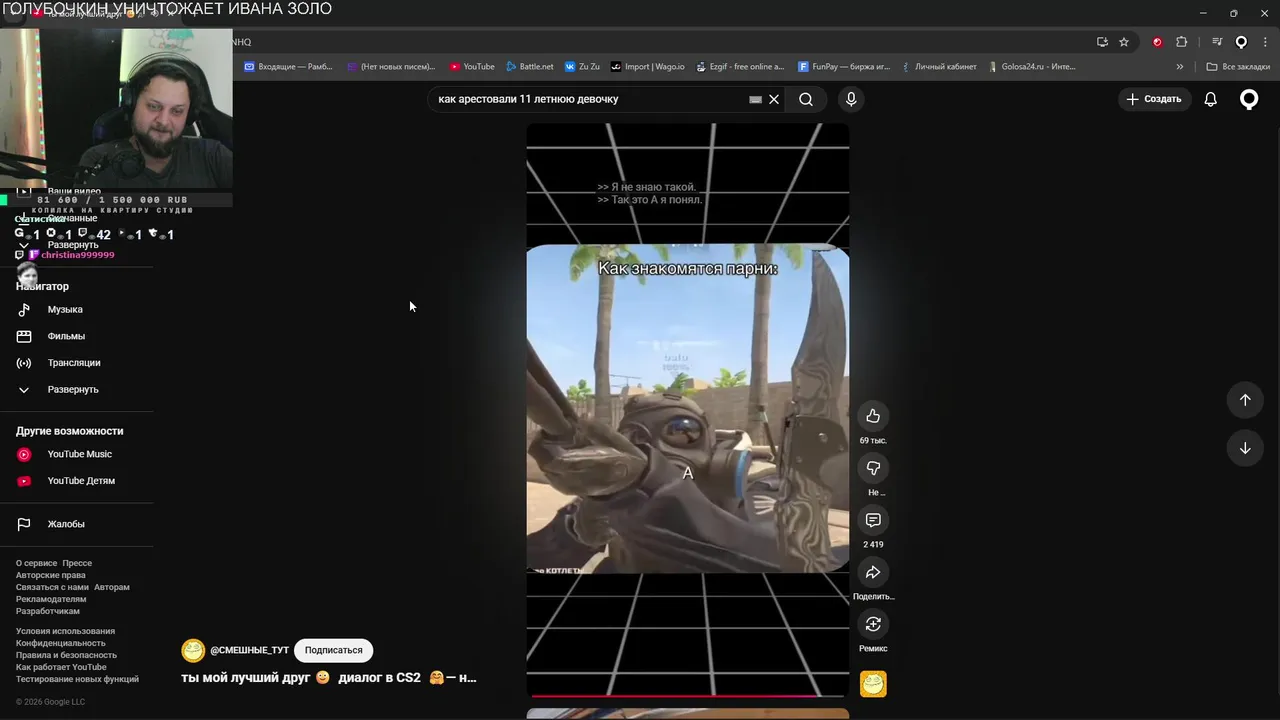The height and width of the screenshot is (720, 1280).
Task: Run search with magnifier button
Action: 806,99
